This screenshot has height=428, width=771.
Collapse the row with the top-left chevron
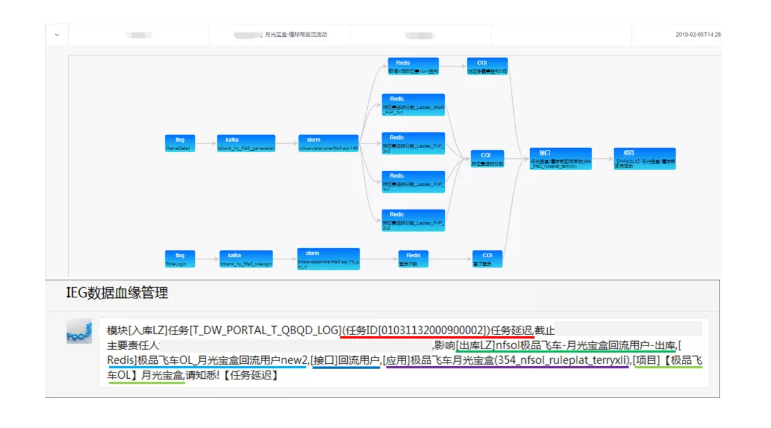tap(57, 35)
